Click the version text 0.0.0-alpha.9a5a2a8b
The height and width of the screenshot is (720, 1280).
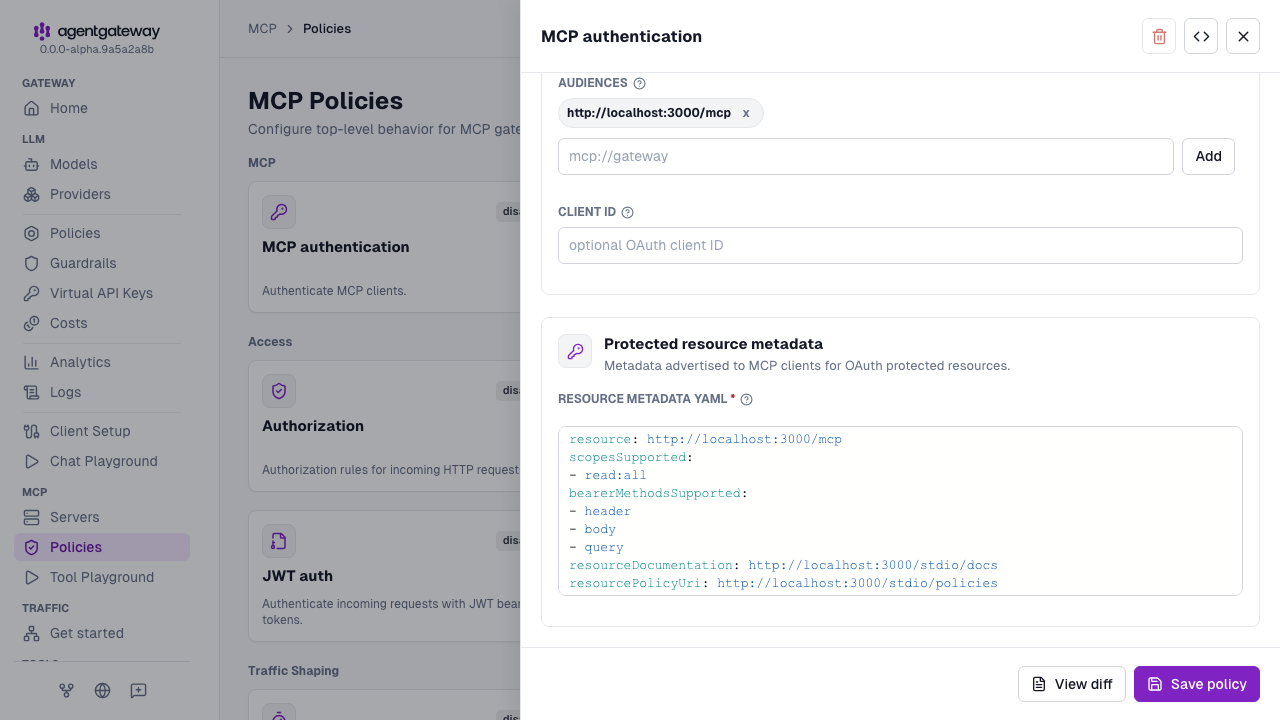tap(96, 49)
